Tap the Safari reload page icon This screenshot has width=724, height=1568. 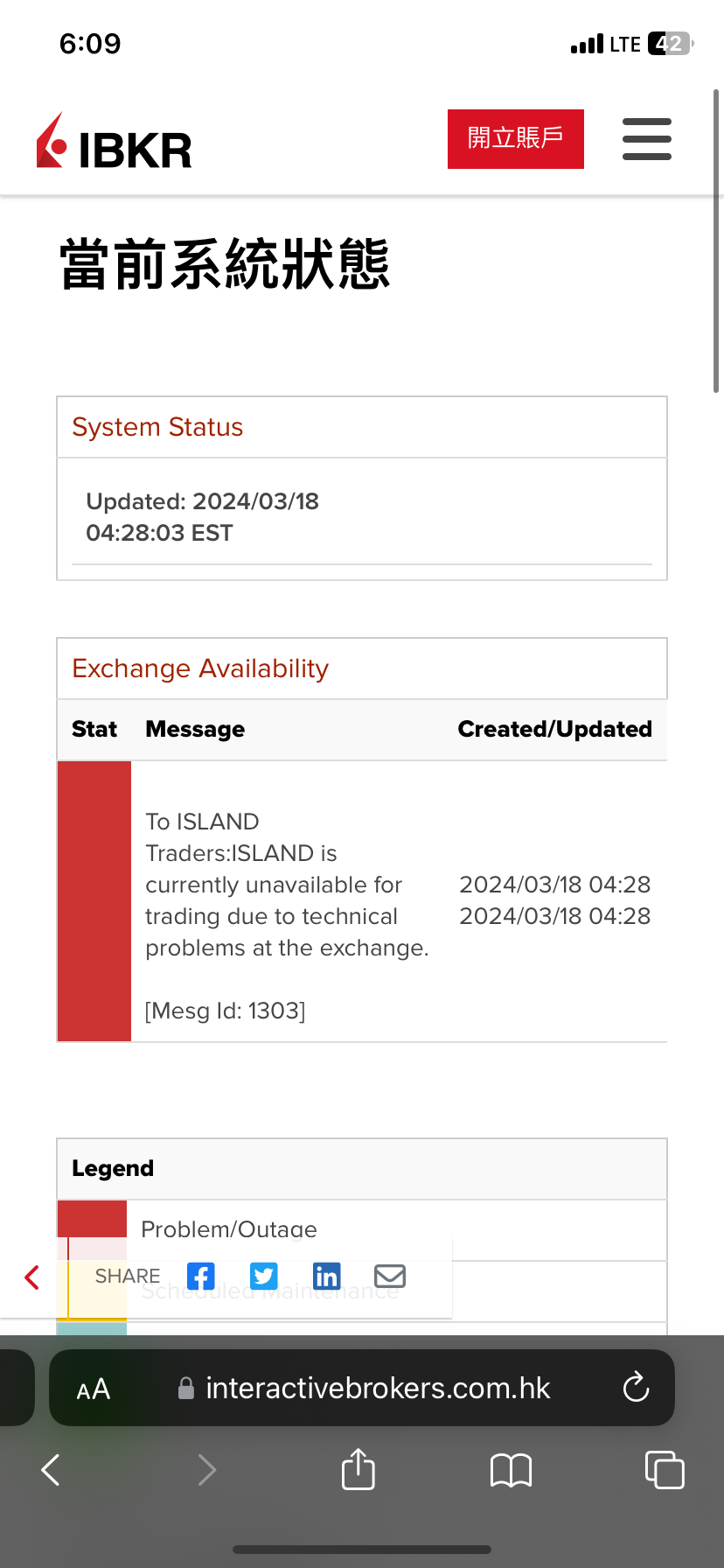pos(636,1388)
